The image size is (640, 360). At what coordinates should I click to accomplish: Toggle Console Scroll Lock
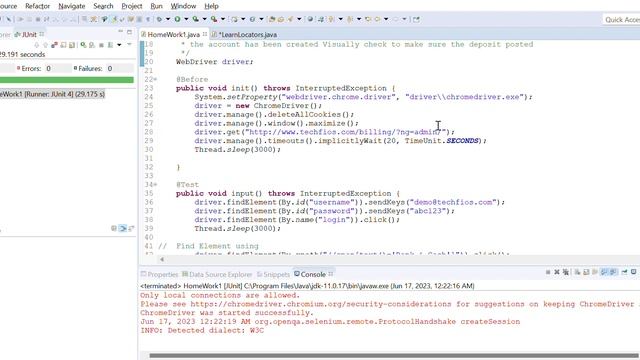pos(586,272)
